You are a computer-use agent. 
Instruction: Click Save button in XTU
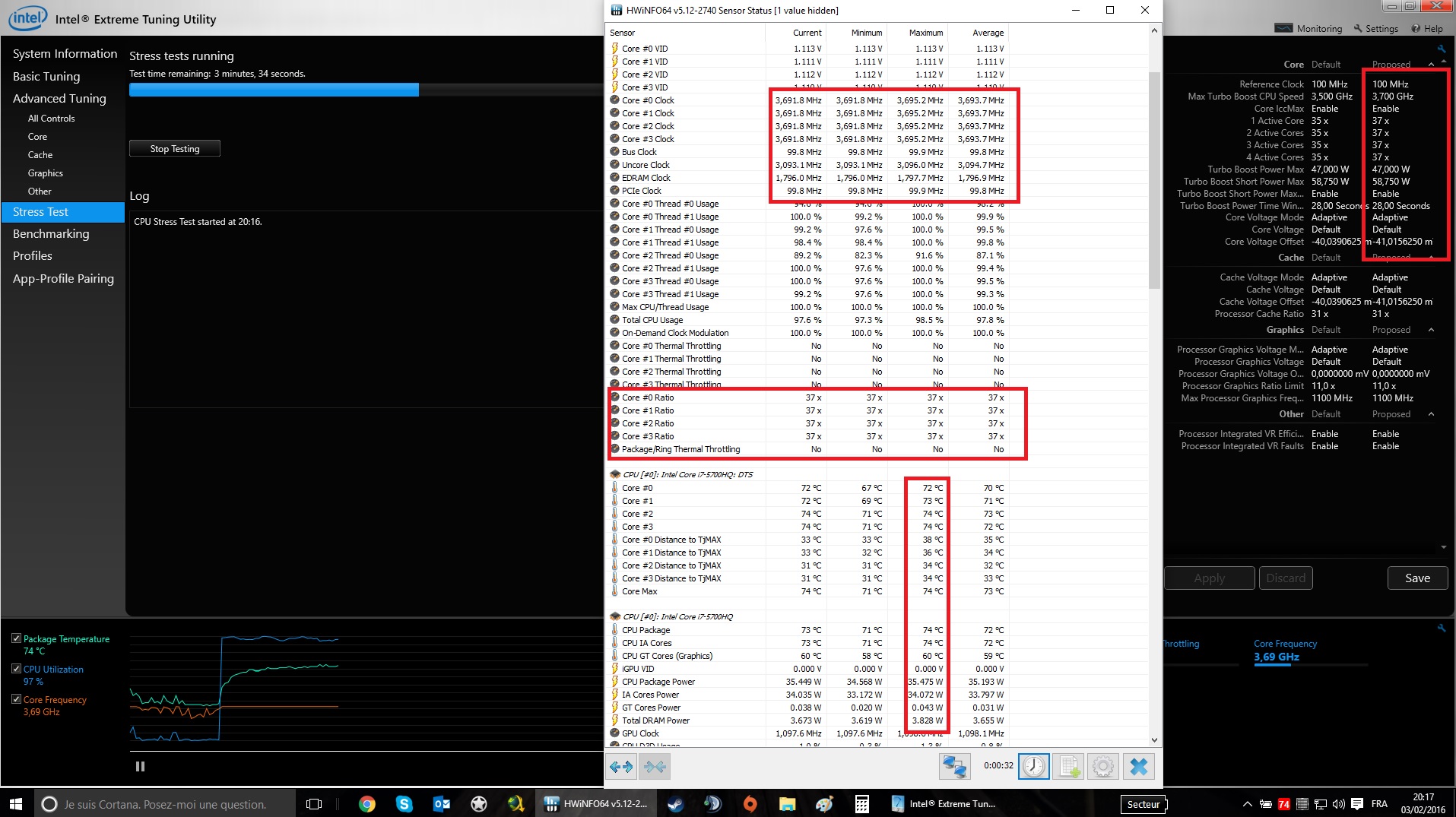[x=1417, y=578]
